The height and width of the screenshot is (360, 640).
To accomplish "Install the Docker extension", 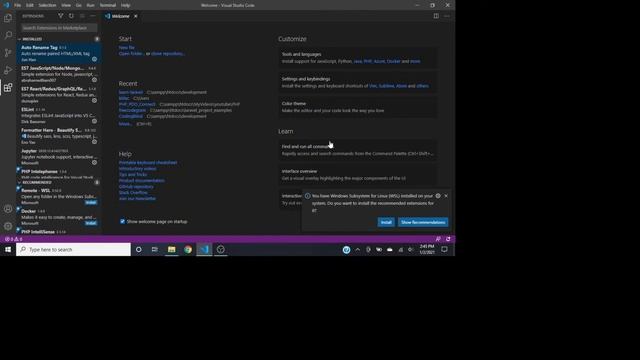I will pyautogui.click(x=91, y=223).
